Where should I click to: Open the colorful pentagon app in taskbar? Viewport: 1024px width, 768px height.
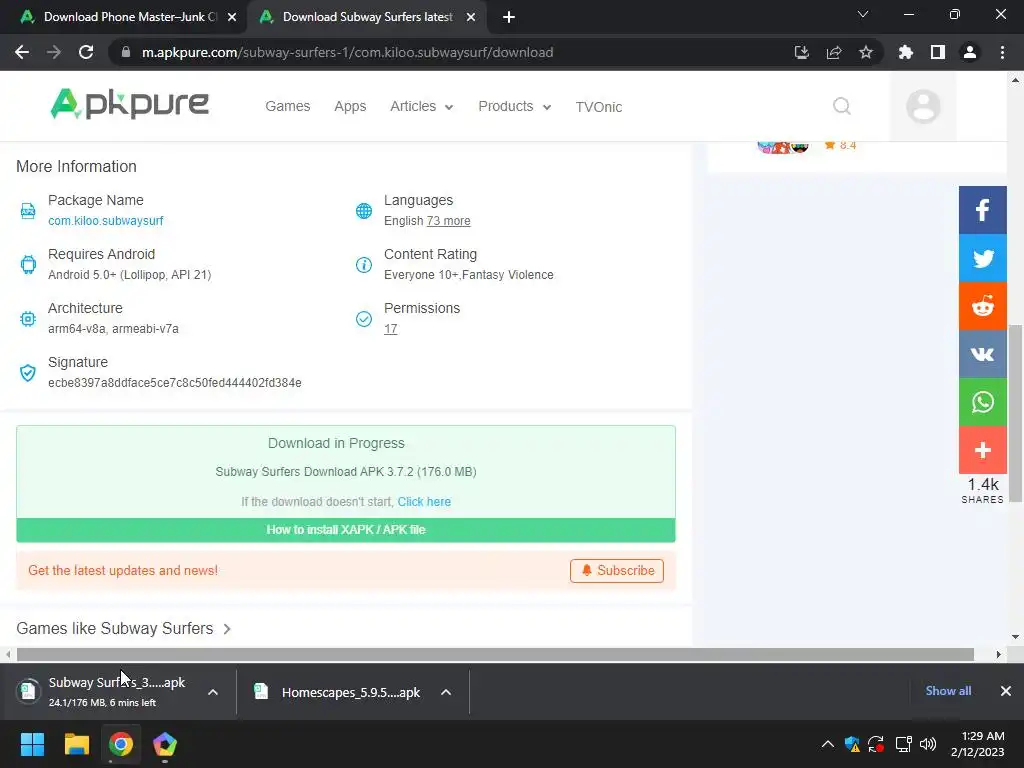(165, 744)
